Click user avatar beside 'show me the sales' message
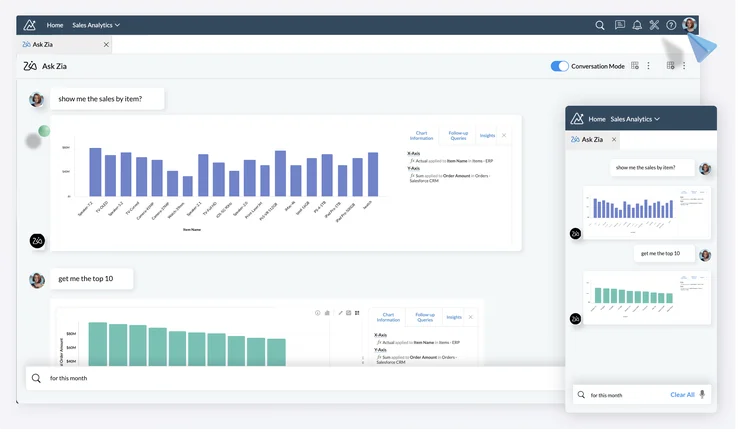744x440 pixels. [x=37, y=100]
